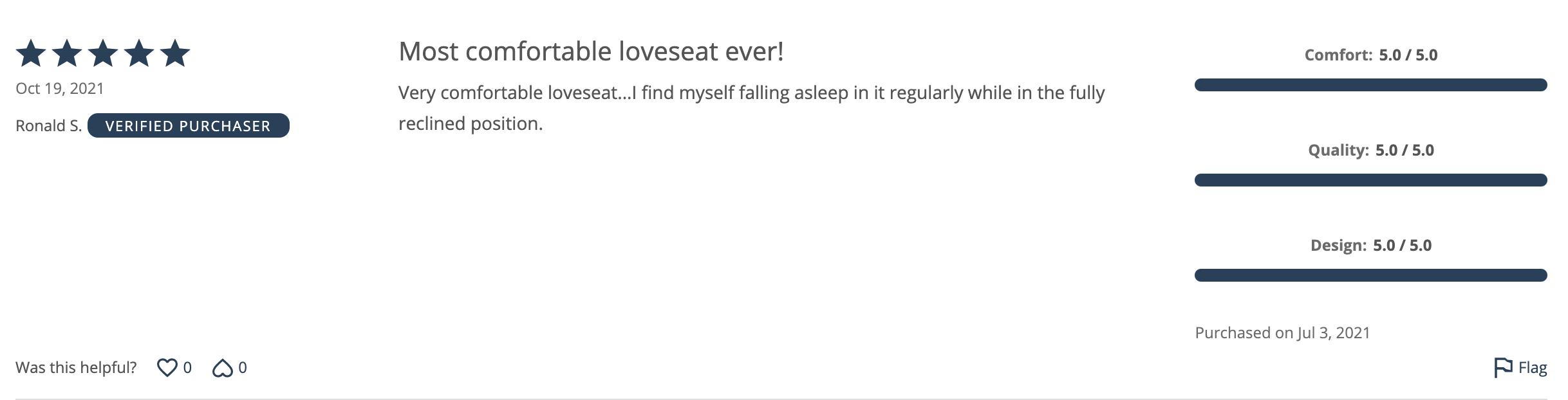Click the fourth rating star
This screenshot has height=400, width=1568.
tap(139, 53)
